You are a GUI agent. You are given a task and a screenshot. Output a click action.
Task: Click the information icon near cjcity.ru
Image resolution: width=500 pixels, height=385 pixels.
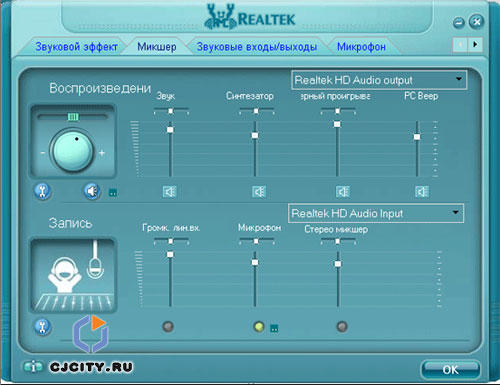33,367
